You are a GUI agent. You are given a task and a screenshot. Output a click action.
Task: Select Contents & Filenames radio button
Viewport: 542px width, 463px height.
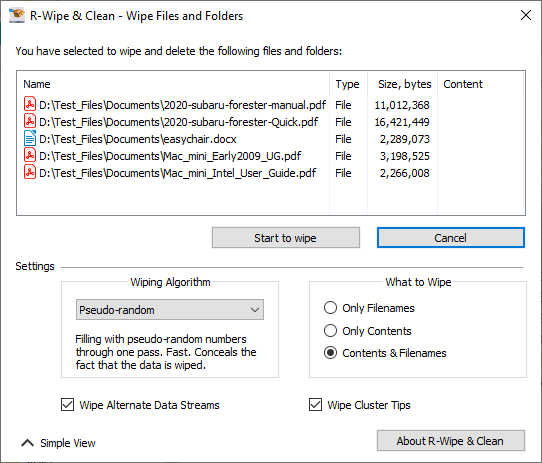(330, 353)
